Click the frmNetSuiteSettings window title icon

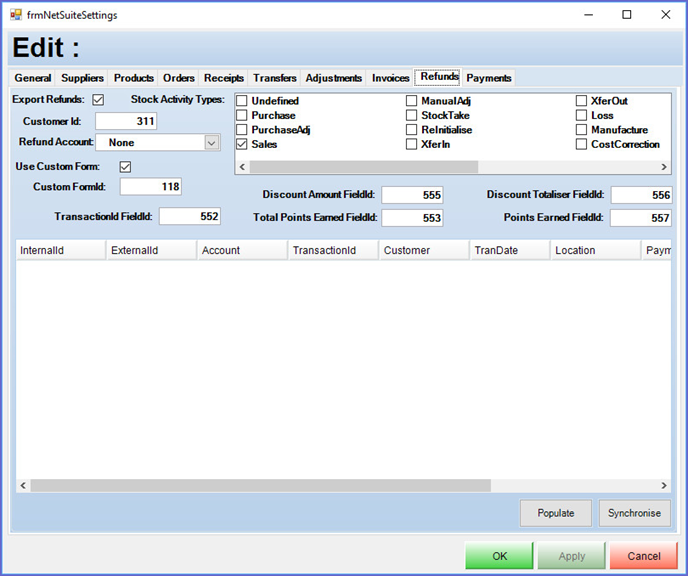click(16, 15)
